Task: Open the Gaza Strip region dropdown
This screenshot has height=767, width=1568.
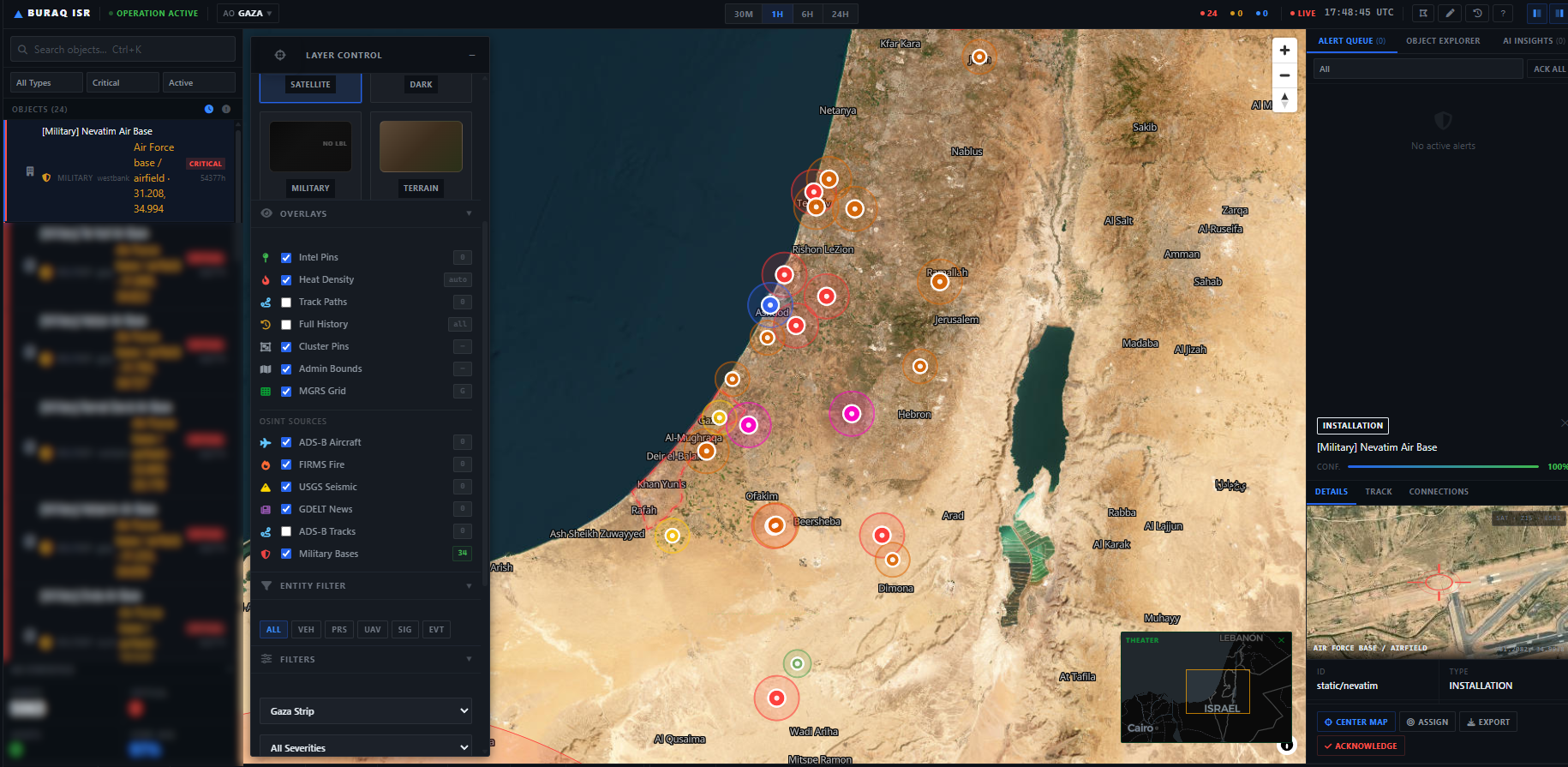Action: (366, 711)
